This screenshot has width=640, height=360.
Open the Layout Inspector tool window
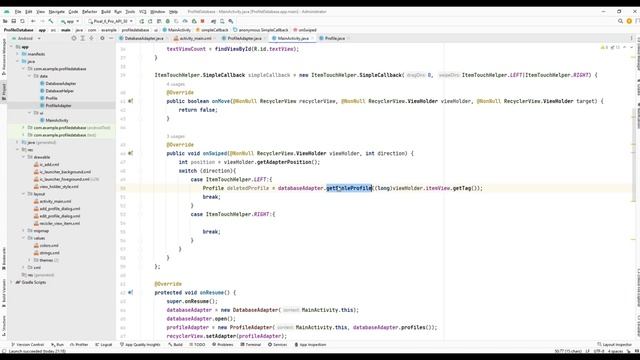[x=614, y=344]
